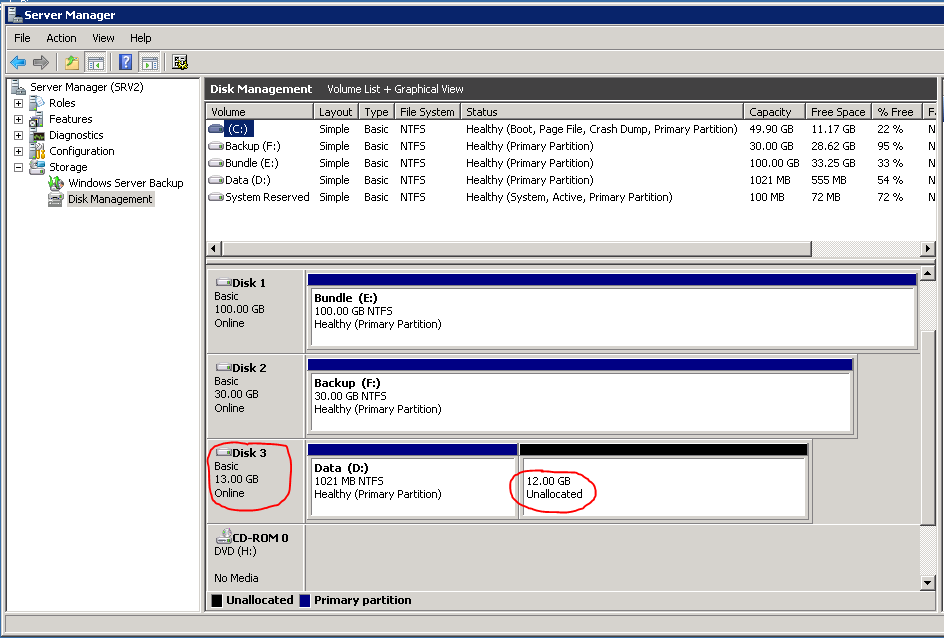Expand the Configuration tree node
Screen dimensions: 944x638
[x=19, y=151]
